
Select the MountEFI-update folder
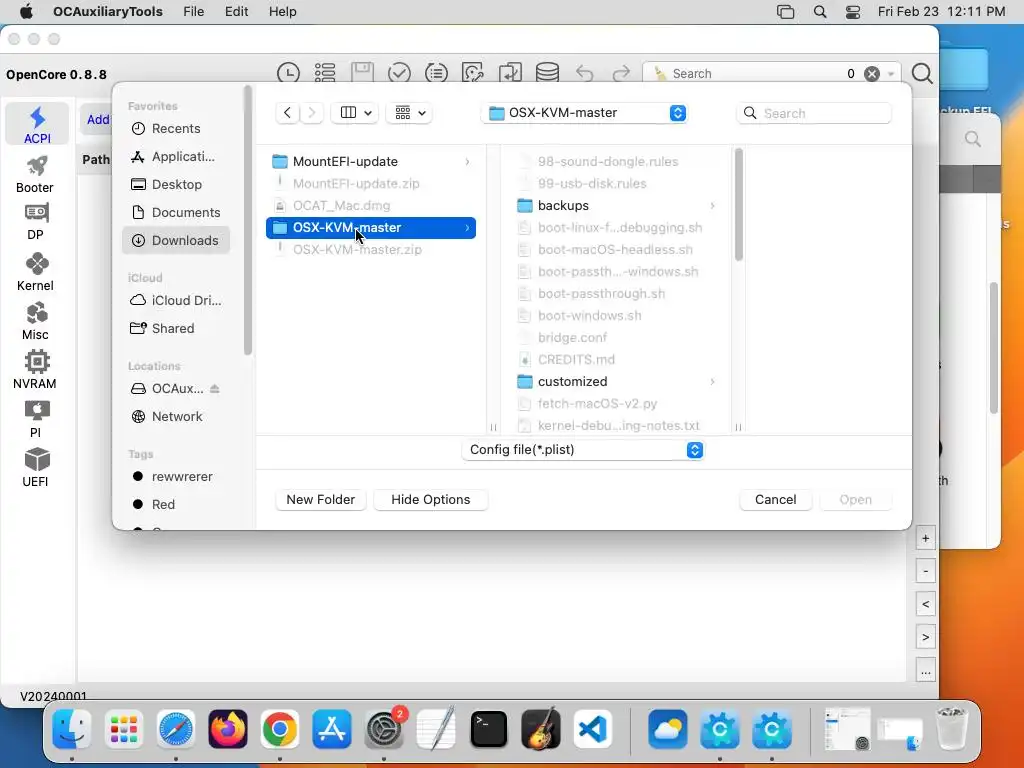[x=370, y=161]
